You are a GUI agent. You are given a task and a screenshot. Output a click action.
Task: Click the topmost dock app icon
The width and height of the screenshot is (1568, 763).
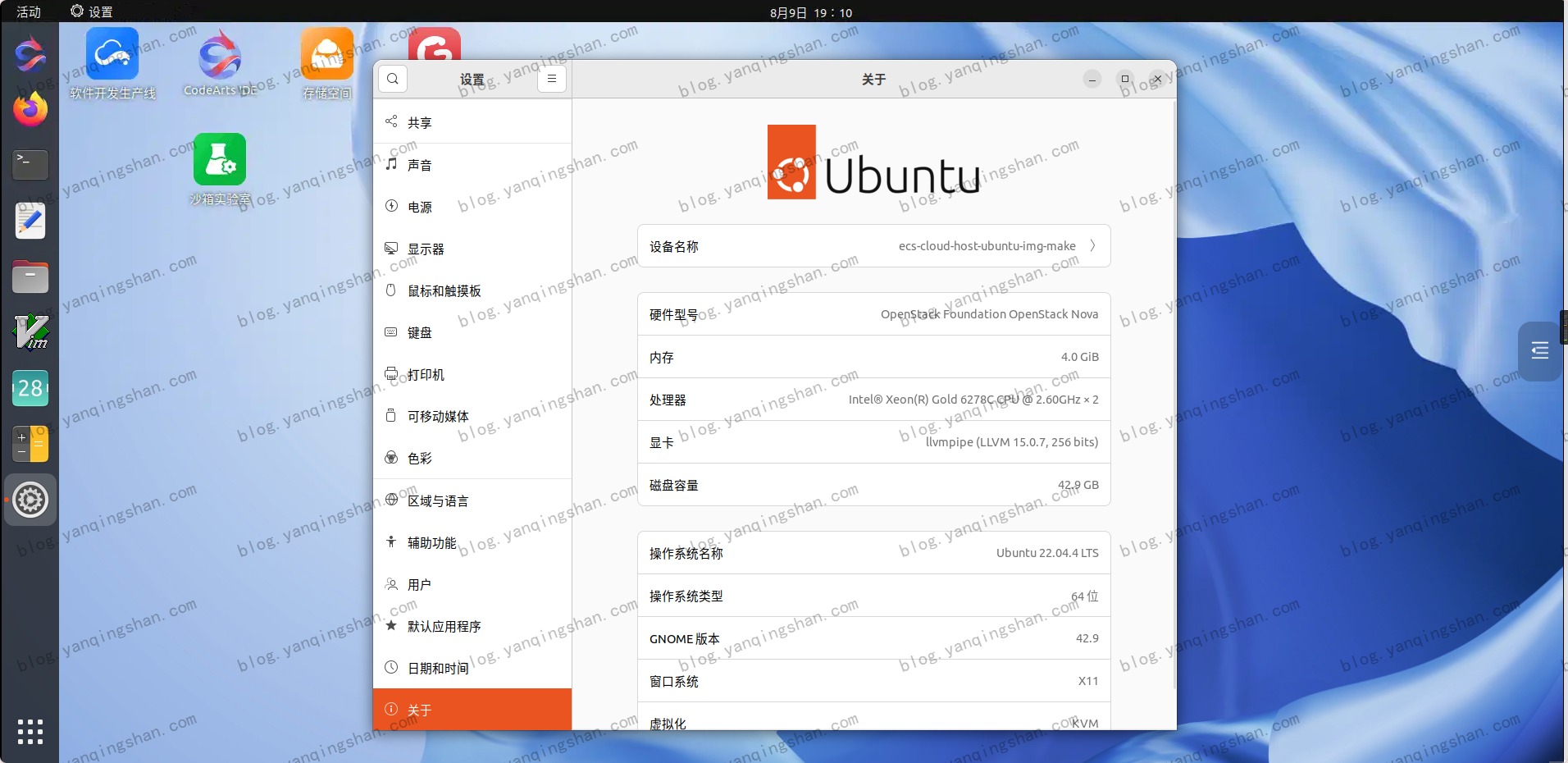point(30,54)
